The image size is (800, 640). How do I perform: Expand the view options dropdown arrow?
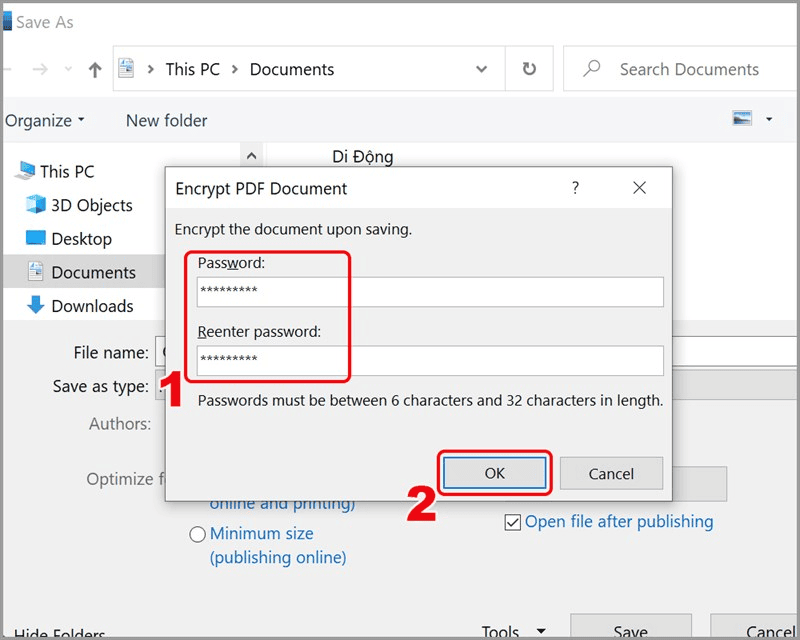[769, 119]
